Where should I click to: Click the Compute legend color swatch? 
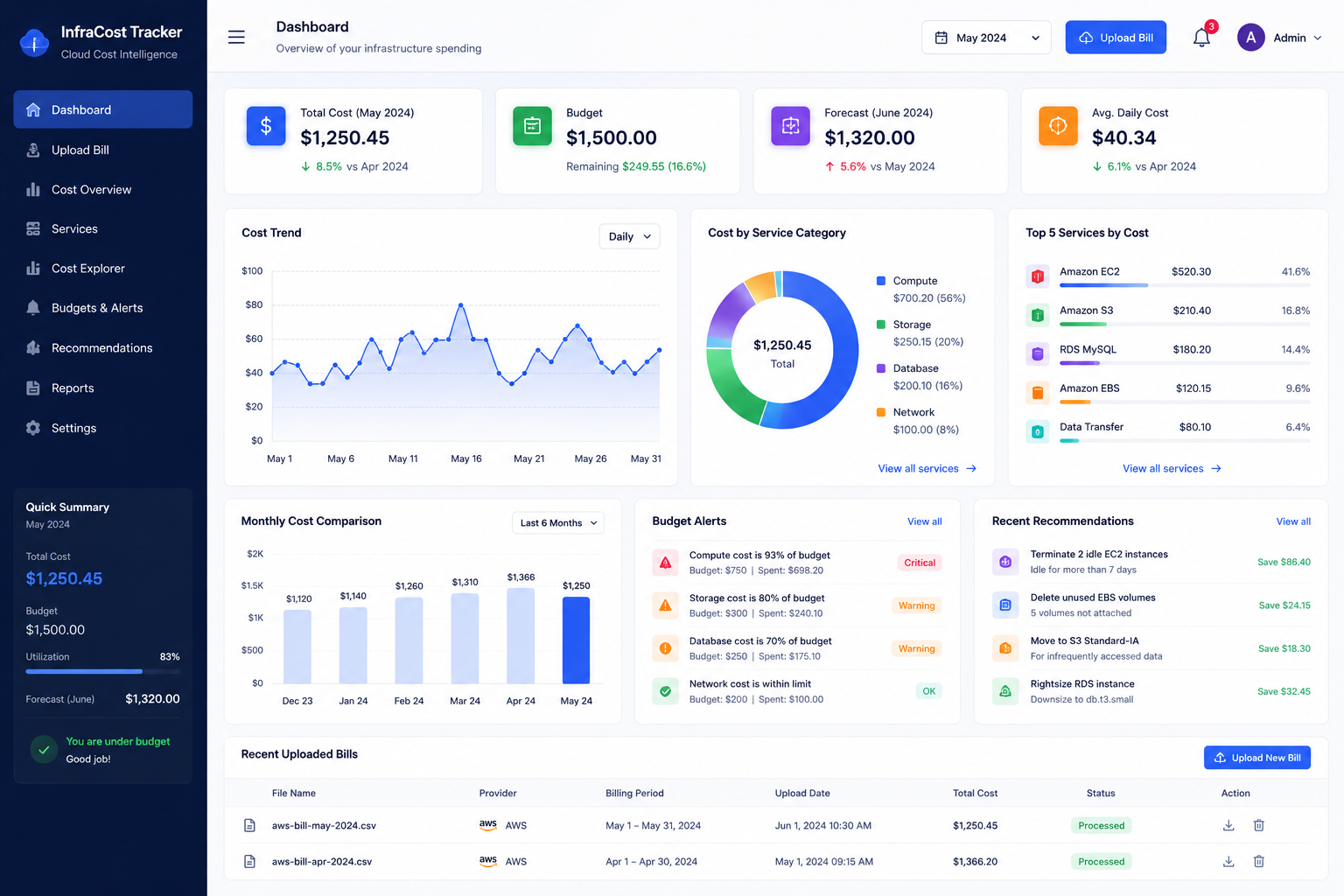tap(881, 281)
